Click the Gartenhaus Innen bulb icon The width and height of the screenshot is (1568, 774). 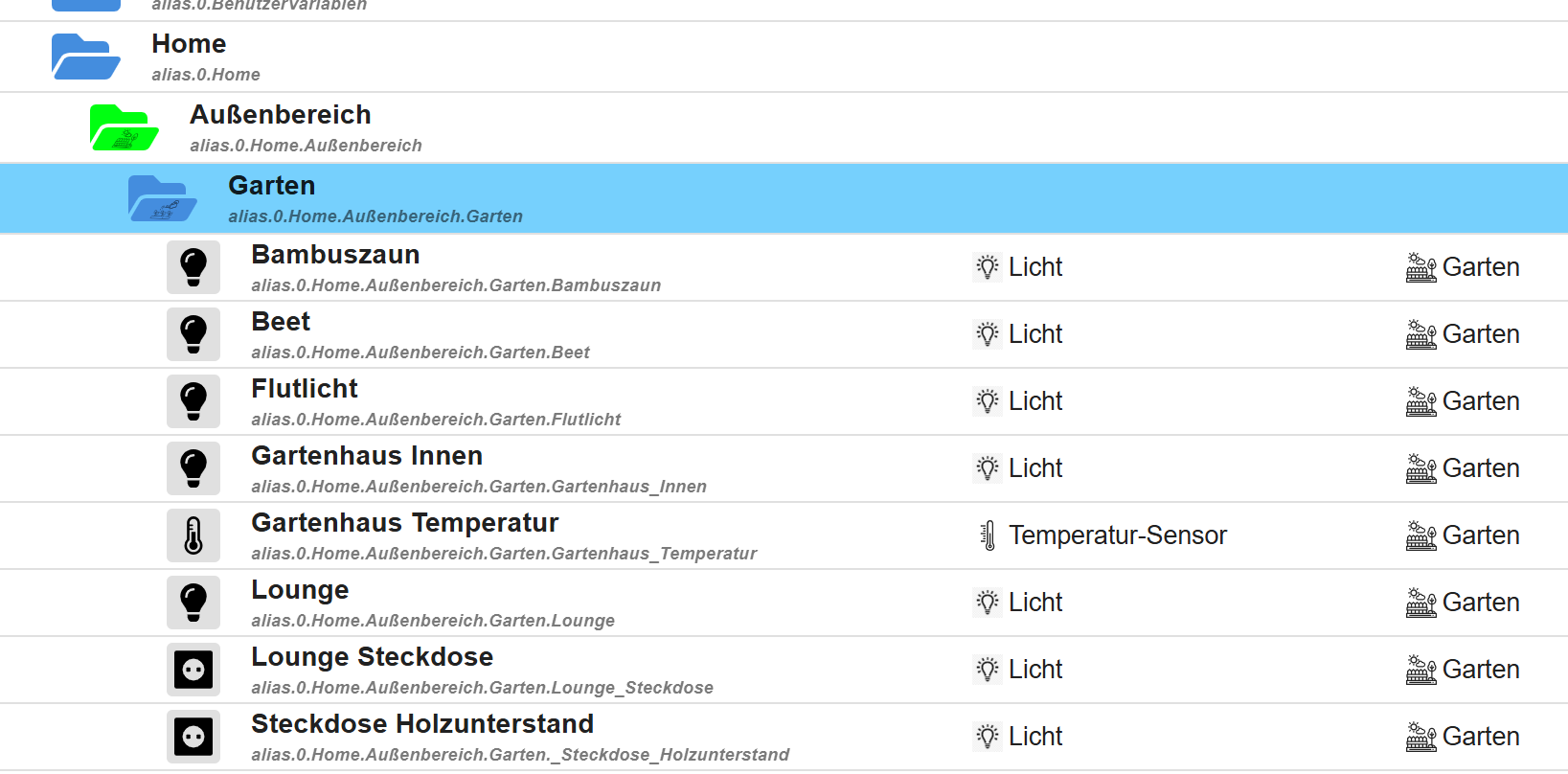pos(193,468)
